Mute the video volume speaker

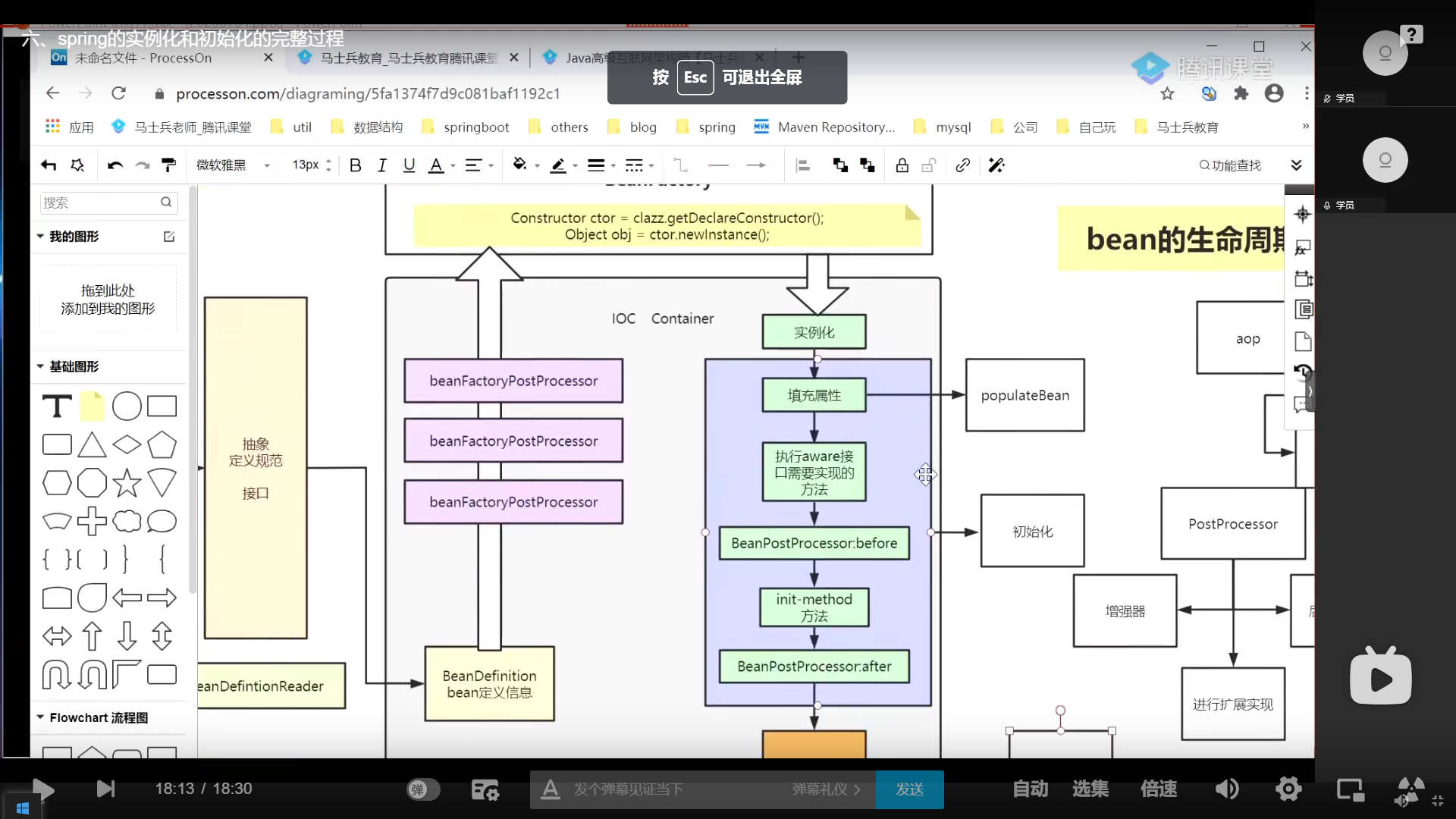(x=1226, y=789)
